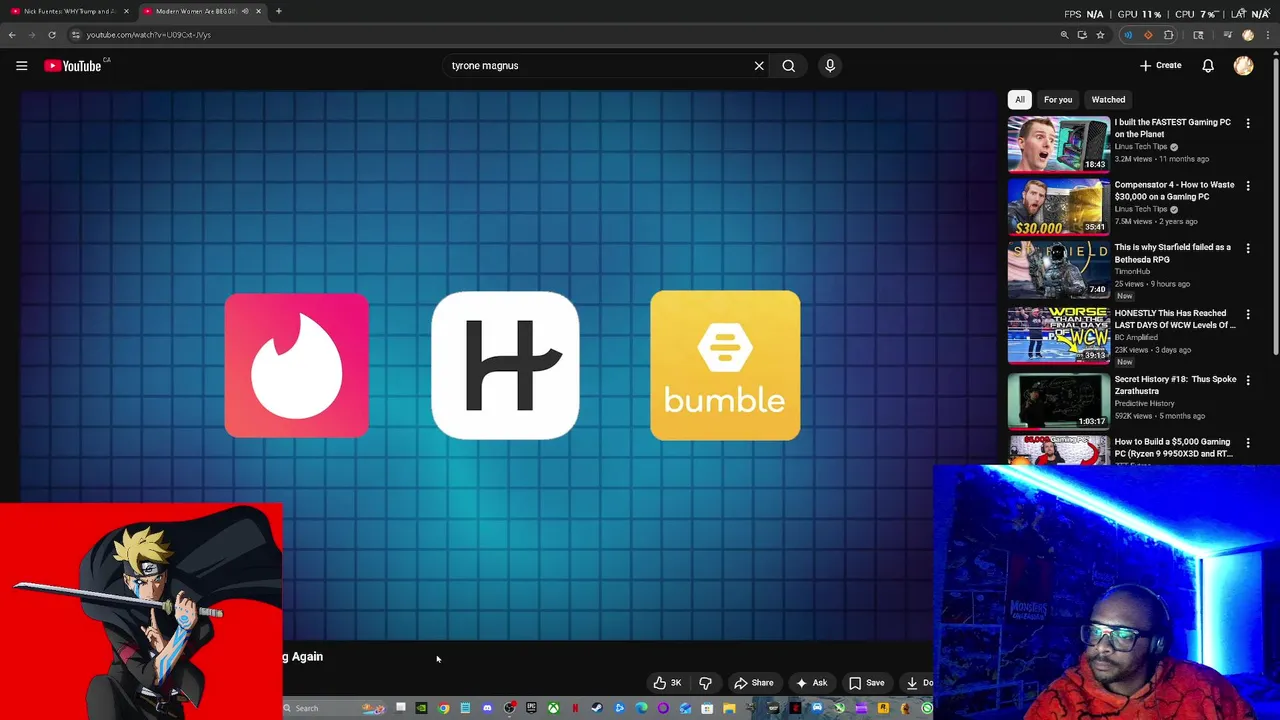Open the YouTube hamburger guide menu

click(x=21, y=65)
